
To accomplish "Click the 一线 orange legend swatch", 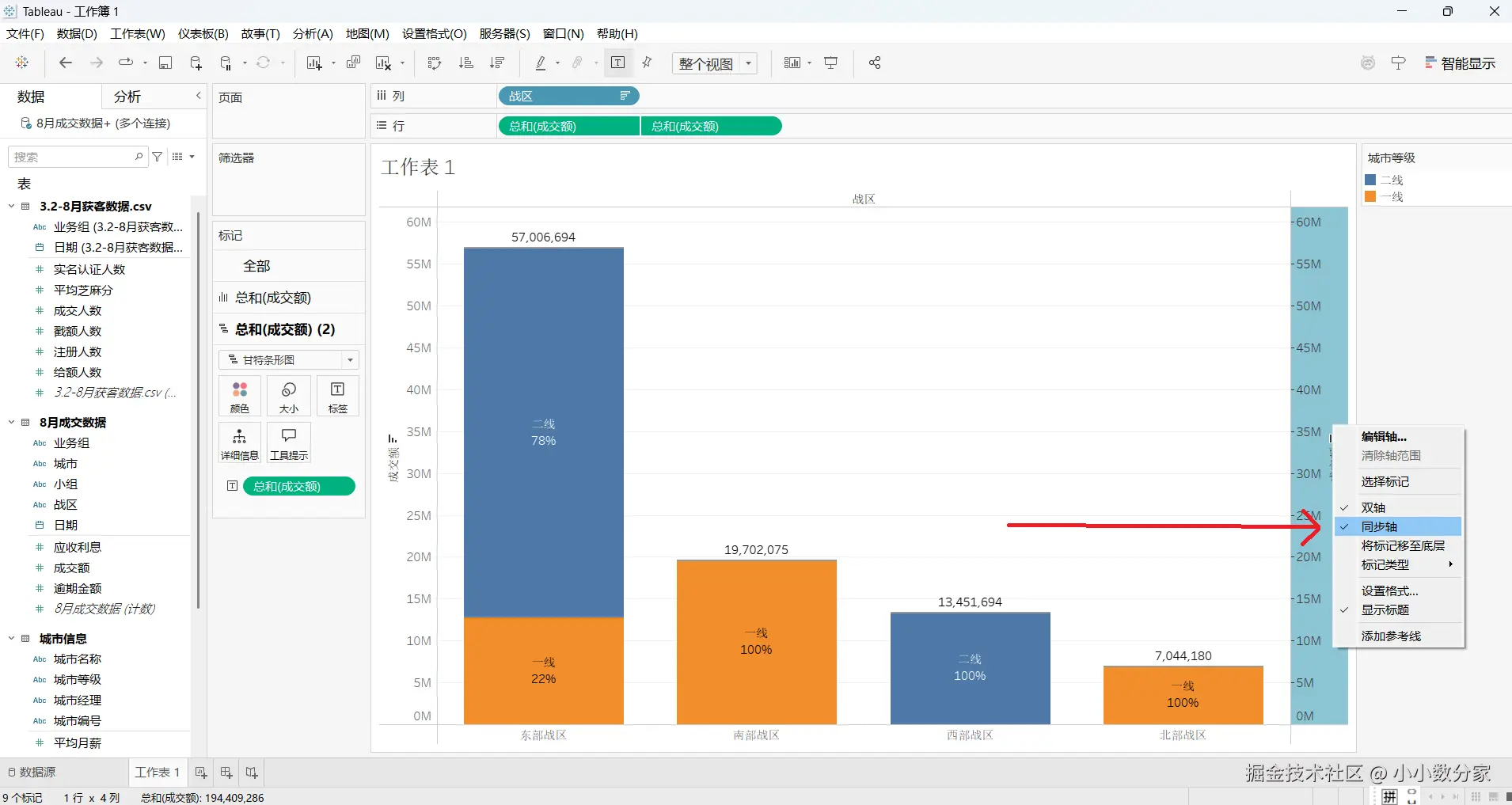I will [x=1370, y=197].
